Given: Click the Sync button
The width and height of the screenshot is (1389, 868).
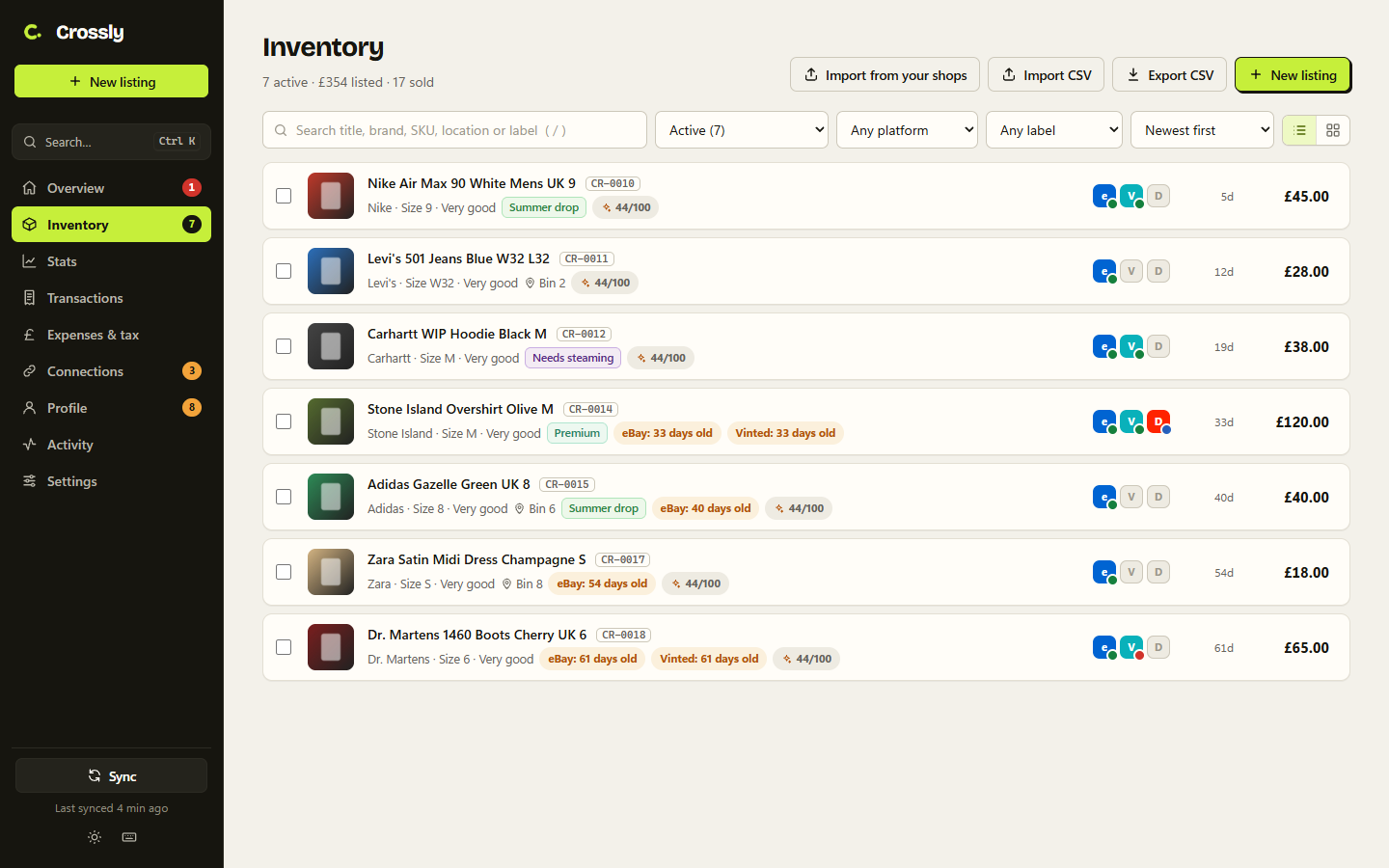Looking at the screenshot, I should [111, 775].
